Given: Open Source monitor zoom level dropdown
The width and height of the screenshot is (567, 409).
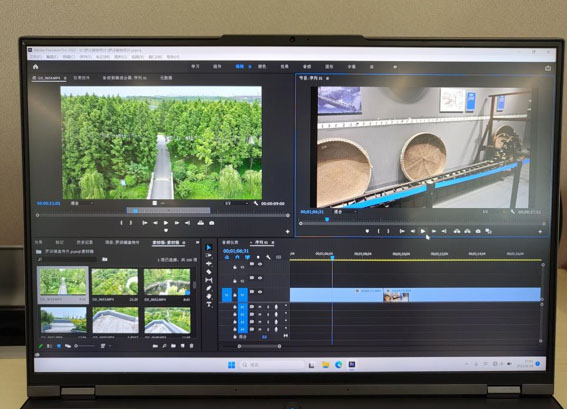Looking at the screenshot, I should pyautogui.click(x=81, y=204).
